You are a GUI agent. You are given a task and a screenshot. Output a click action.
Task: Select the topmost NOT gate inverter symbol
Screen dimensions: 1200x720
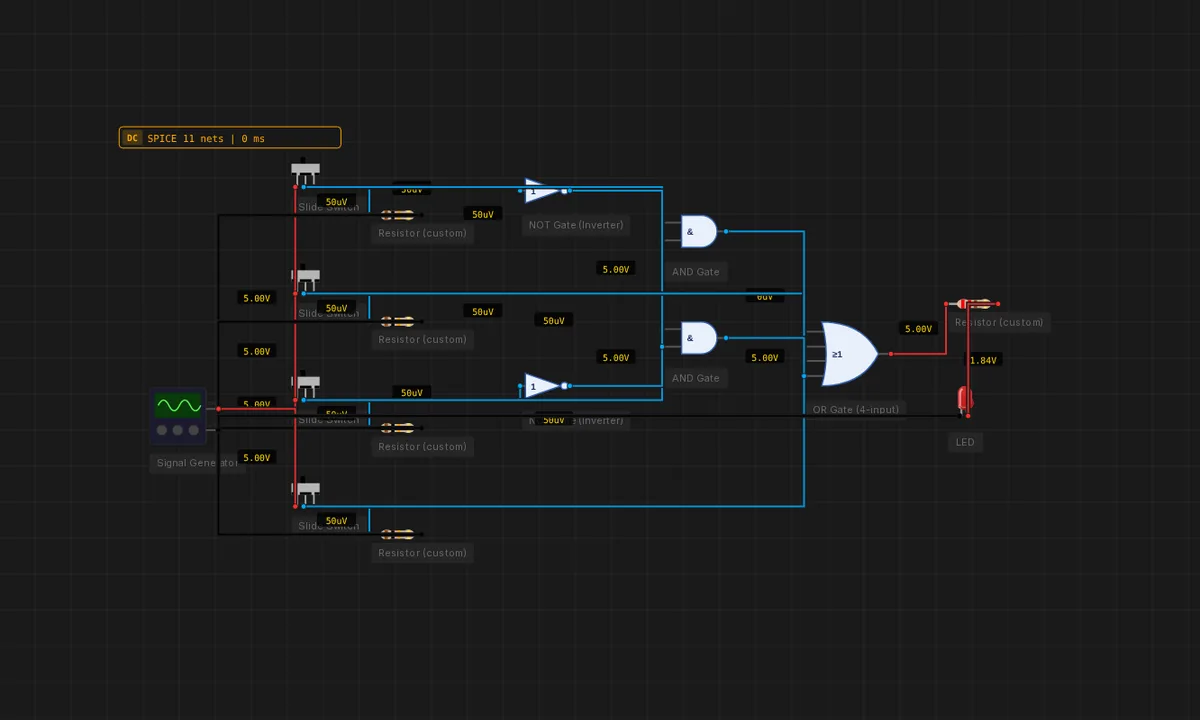click(544, 190)
